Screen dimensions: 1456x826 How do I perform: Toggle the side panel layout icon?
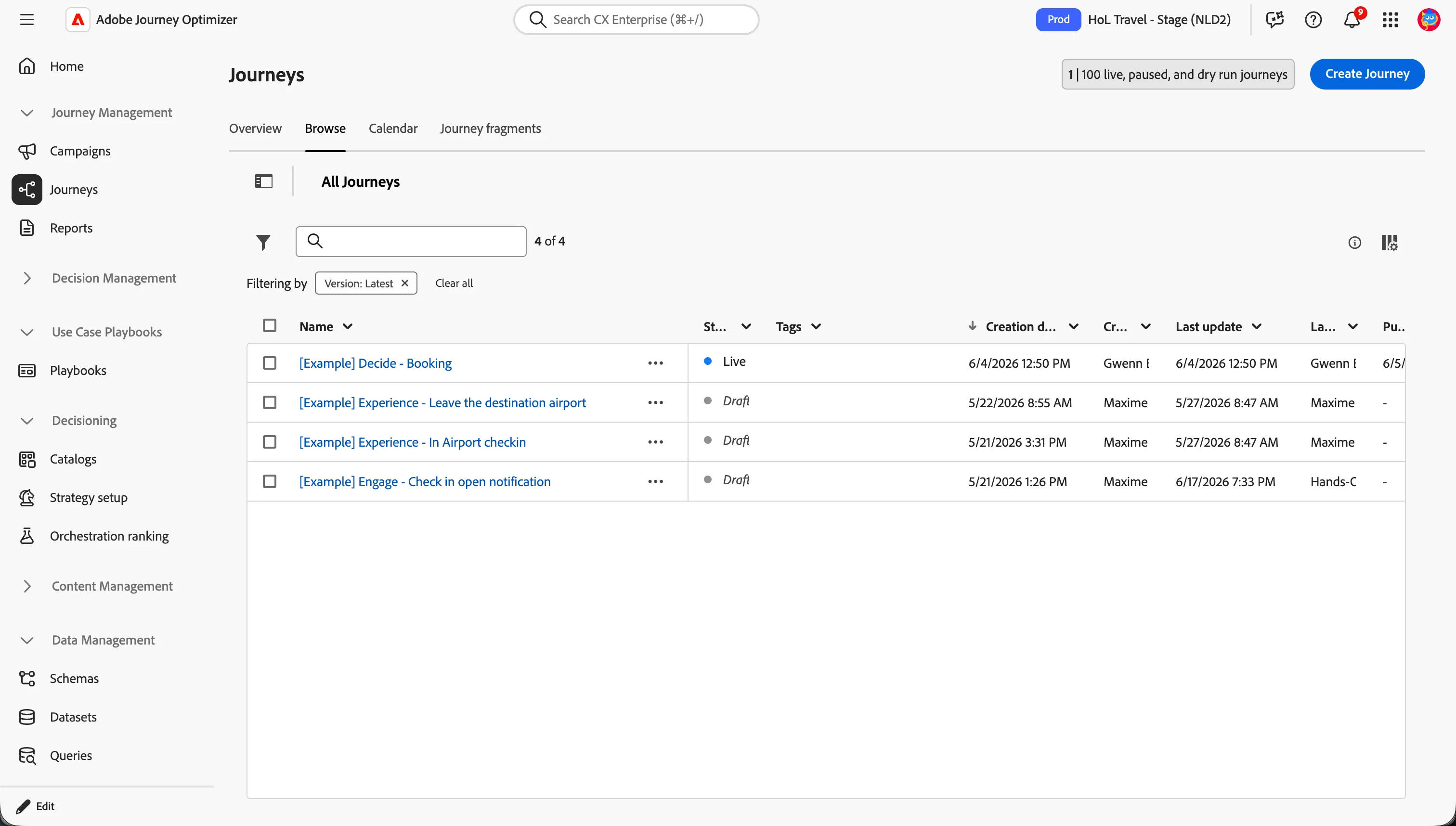(x=264, y=181)
